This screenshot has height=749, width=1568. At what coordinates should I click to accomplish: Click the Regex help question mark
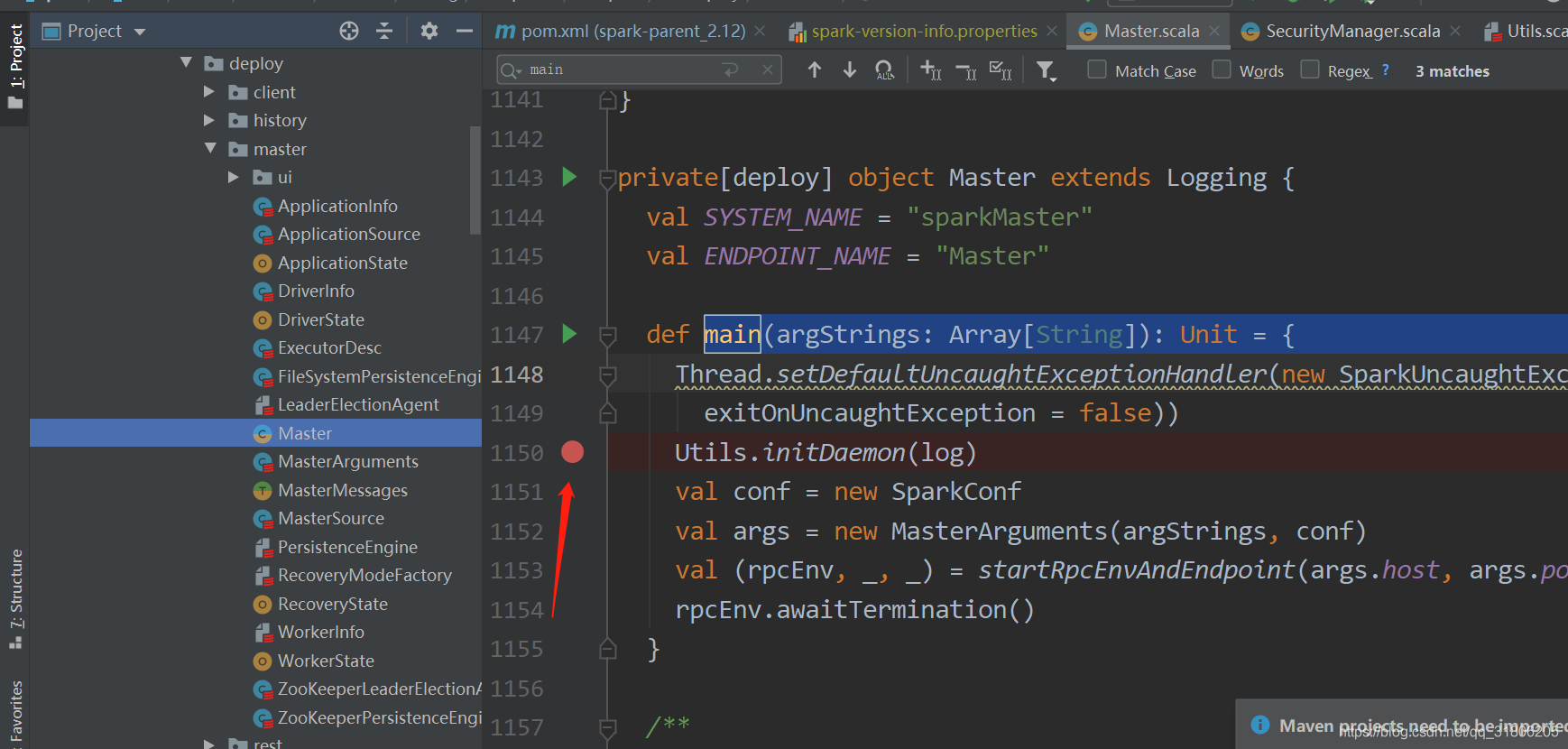coord(1386,69)
